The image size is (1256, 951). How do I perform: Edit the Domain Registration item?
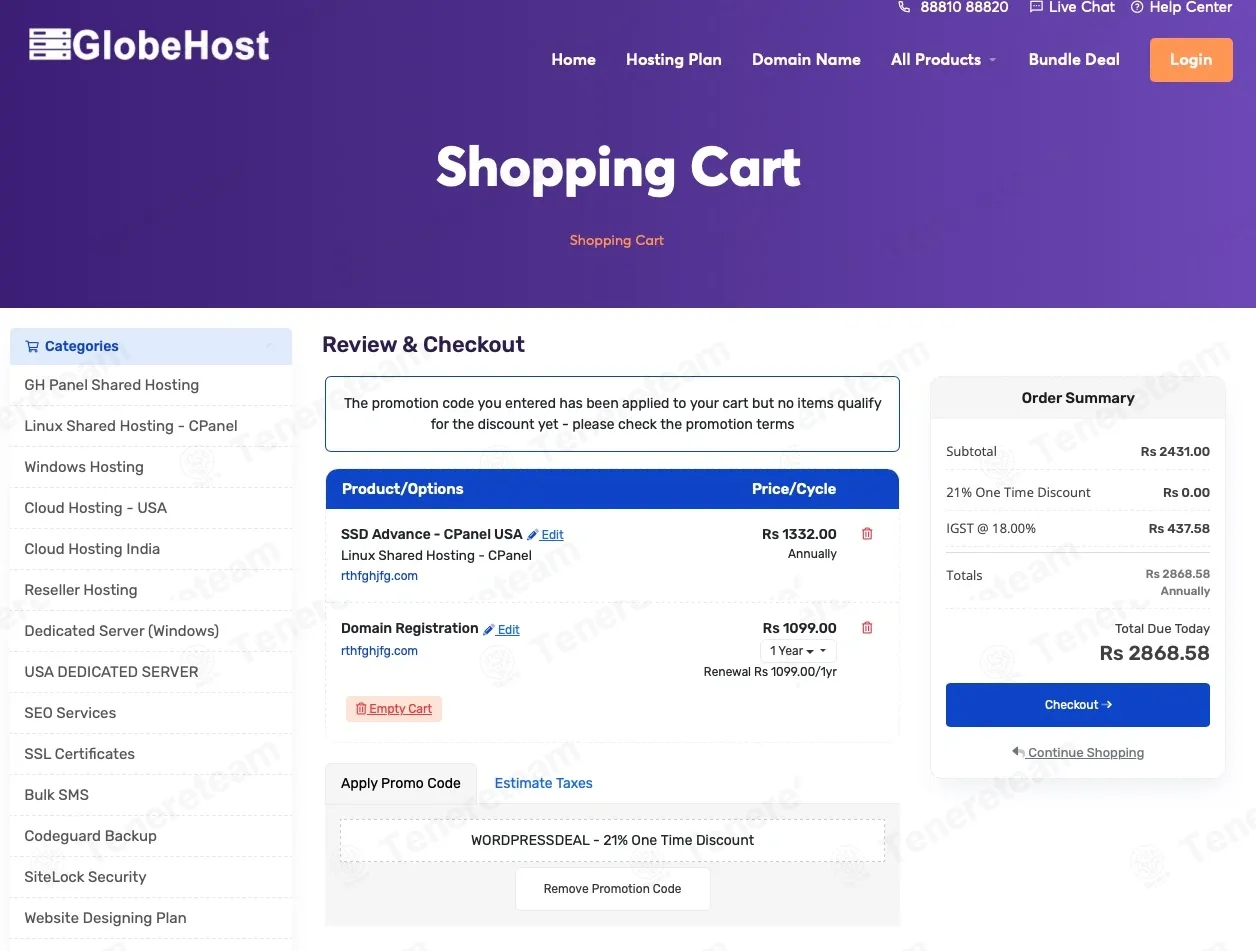click(x=502, y=630)
